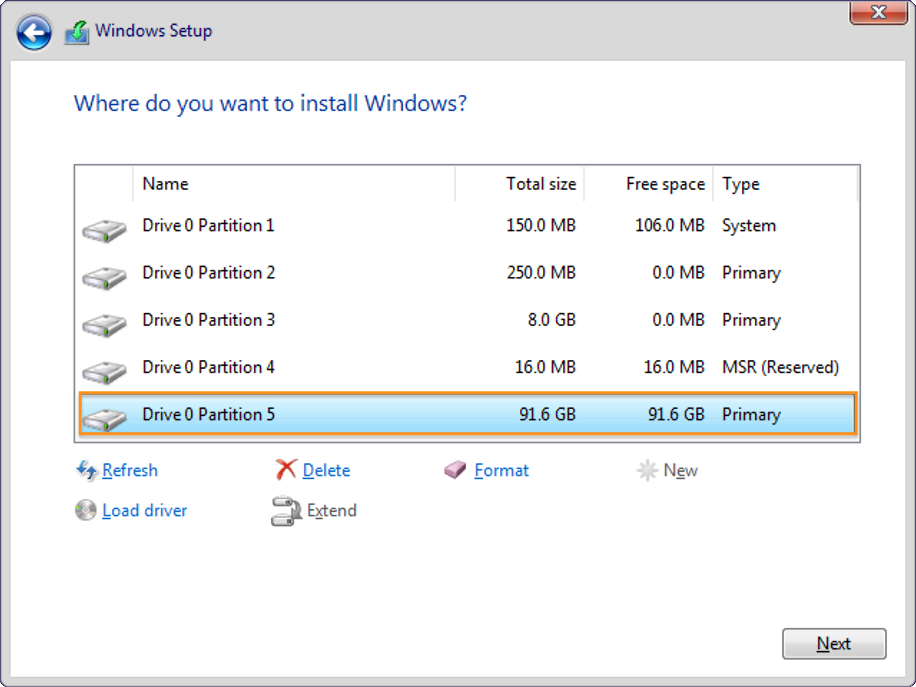The width and height of the screenshot is (916, 687).
Task: Click the blue back arrow button
Action: click(34, 32)
